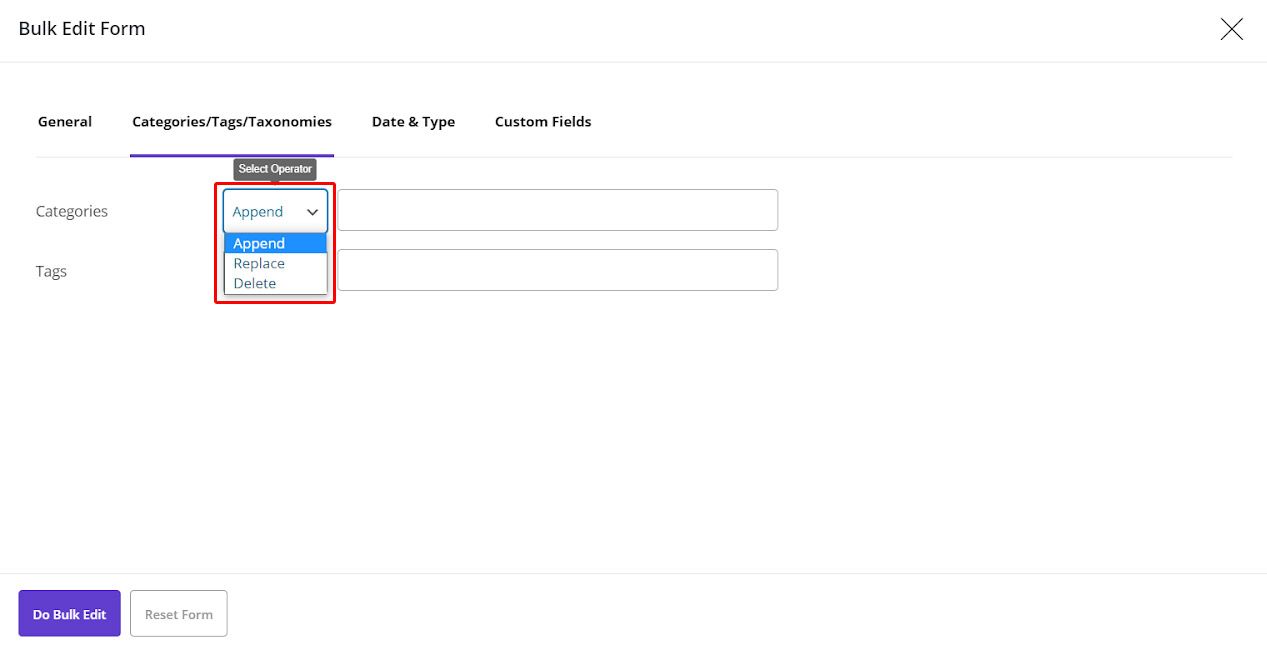Open the Date & Type tab
Screen dimensions: 1267x648
pos(413,122)
